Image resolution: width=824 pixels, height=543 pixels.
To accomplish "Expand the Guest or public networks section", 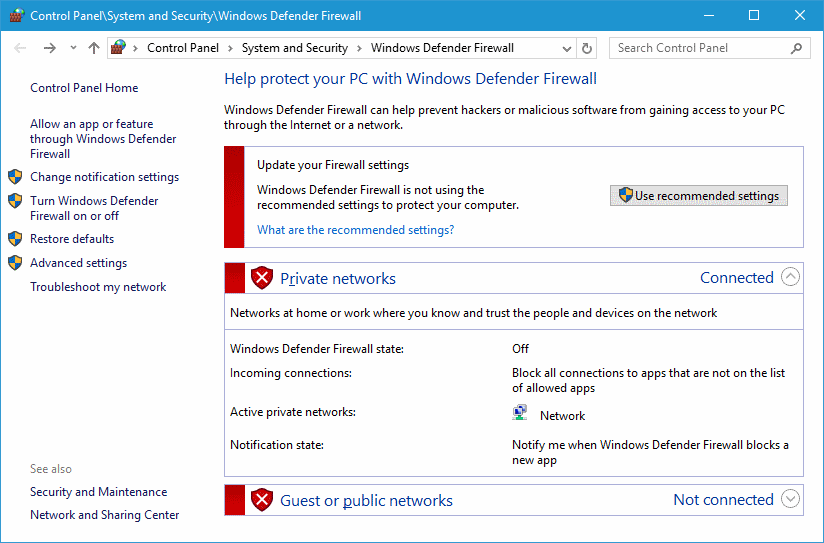I will coord(791,499).
